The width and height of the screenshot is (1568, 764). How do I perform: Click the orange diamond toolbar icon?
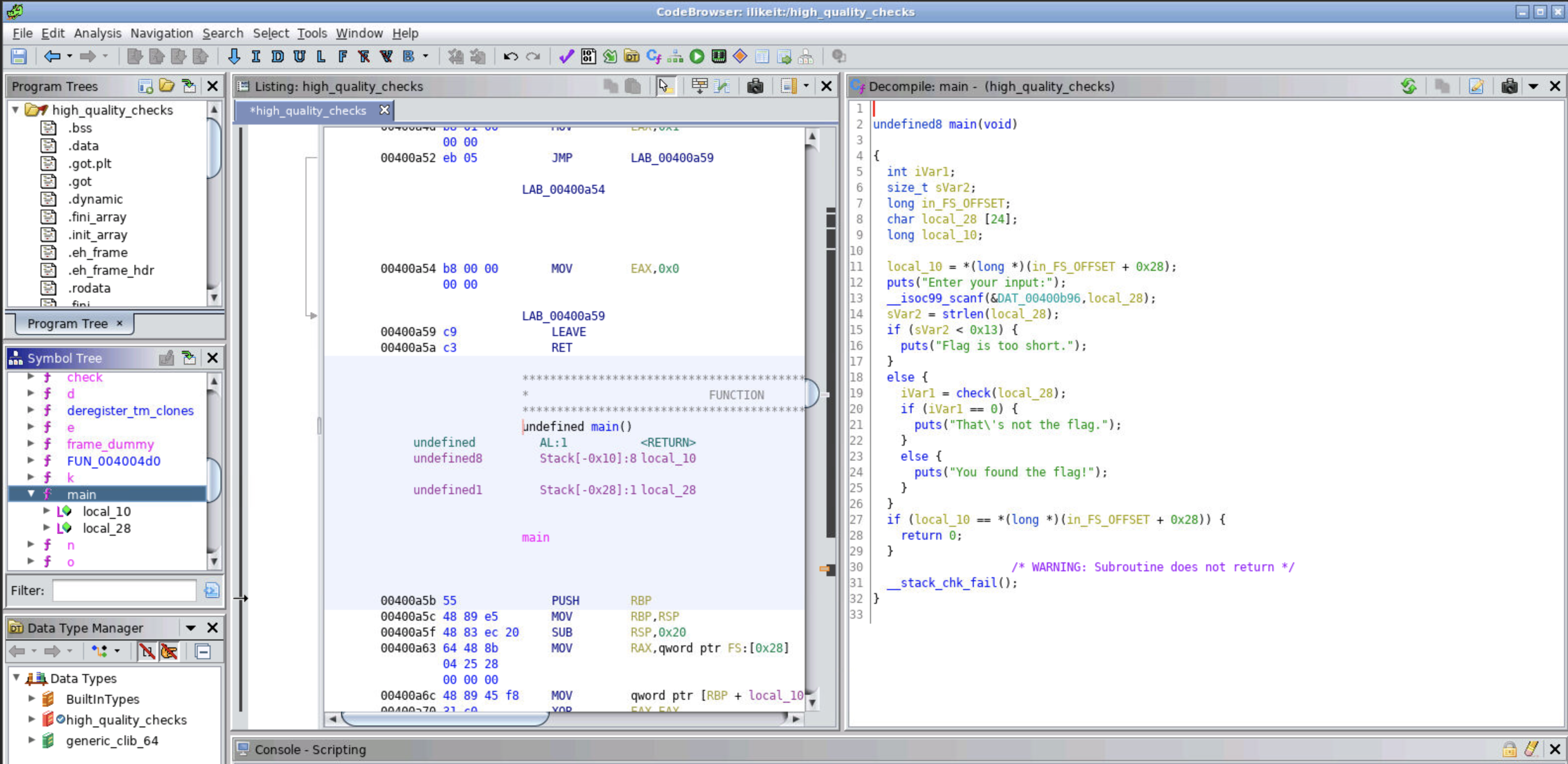[x=740, y=56]
